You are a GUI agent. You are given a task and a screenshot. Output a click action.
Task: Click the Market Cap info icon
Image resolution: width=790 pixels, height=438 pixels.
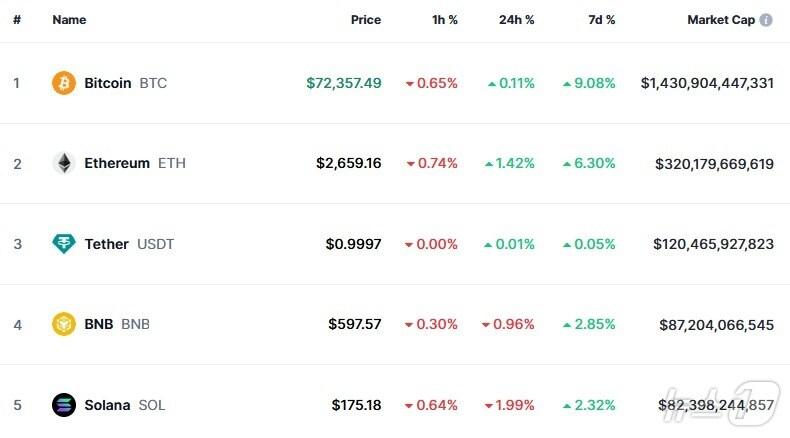766,20
